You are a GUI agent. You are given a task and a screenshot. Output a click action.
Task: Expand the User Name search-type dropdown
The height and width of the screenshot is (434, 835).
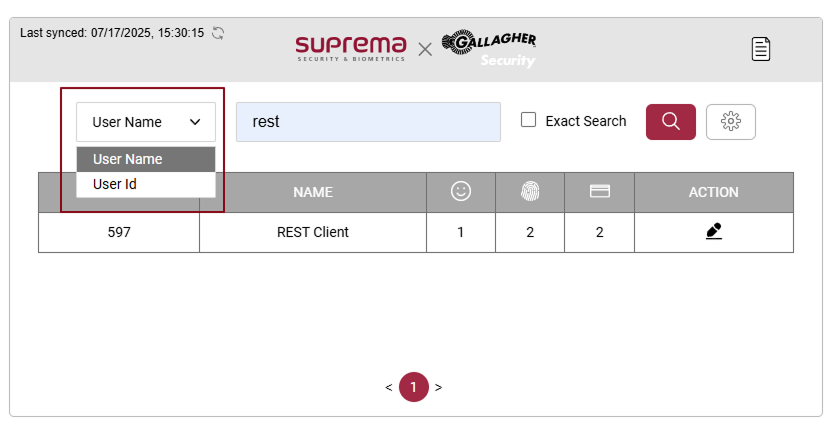[146, 122]
